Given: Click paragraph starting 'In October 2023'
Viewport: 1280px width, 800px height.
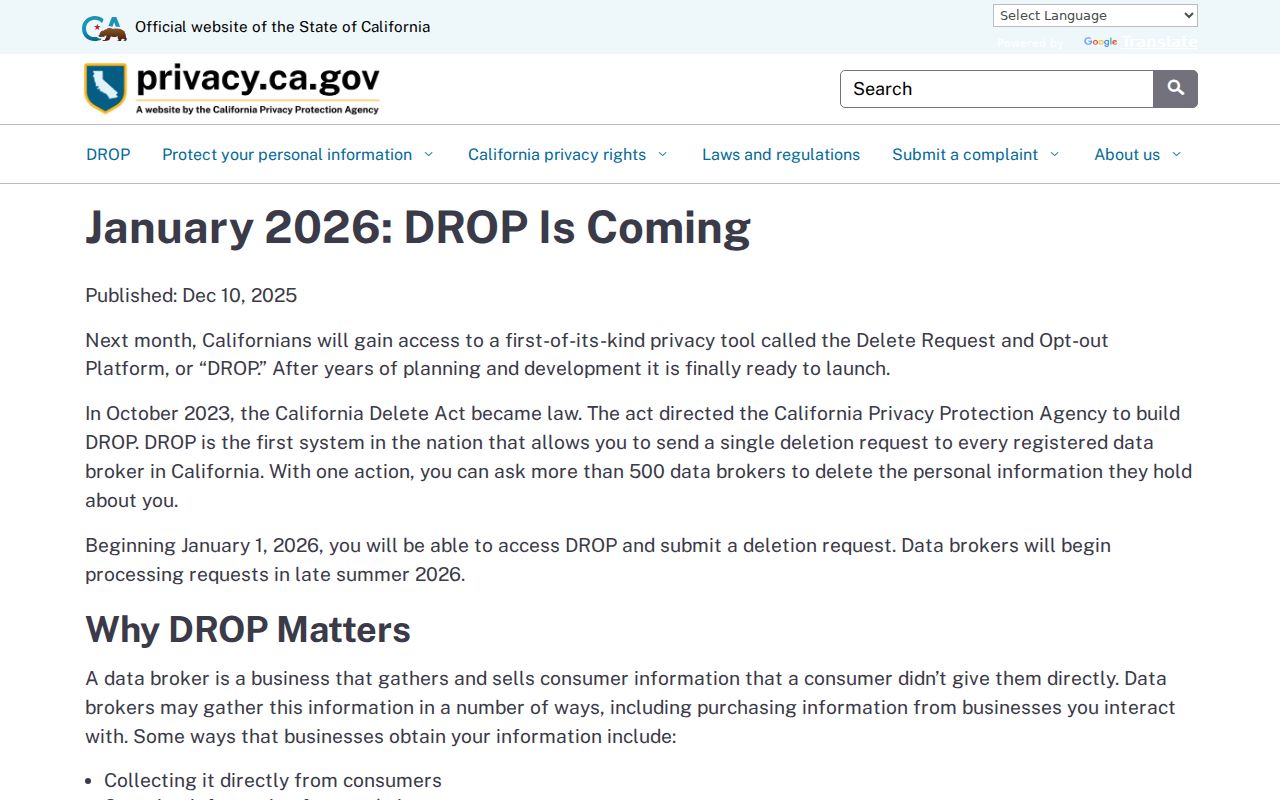Looking at the screenshot, I should pos(640,457).
